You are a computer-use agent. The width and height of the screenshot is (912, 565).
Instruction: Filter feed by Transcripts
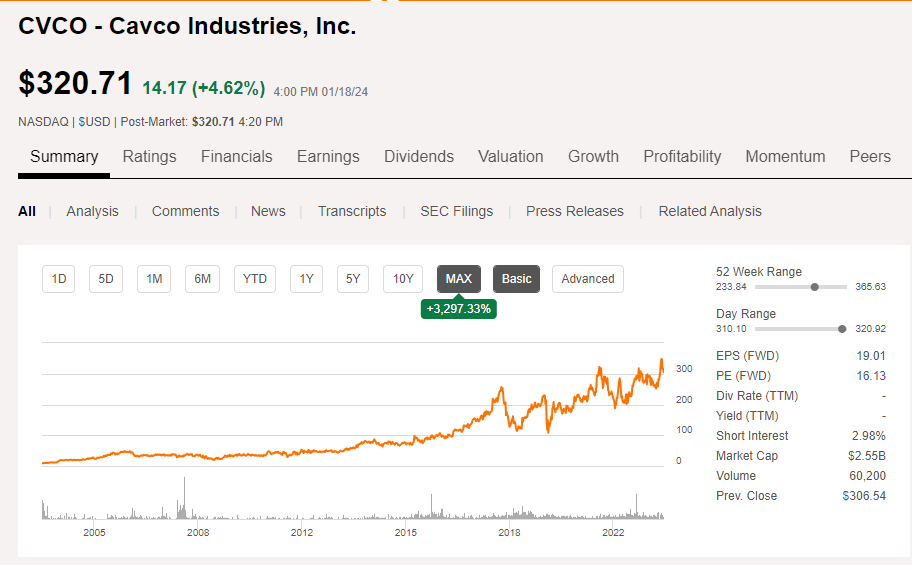point(352,211)
